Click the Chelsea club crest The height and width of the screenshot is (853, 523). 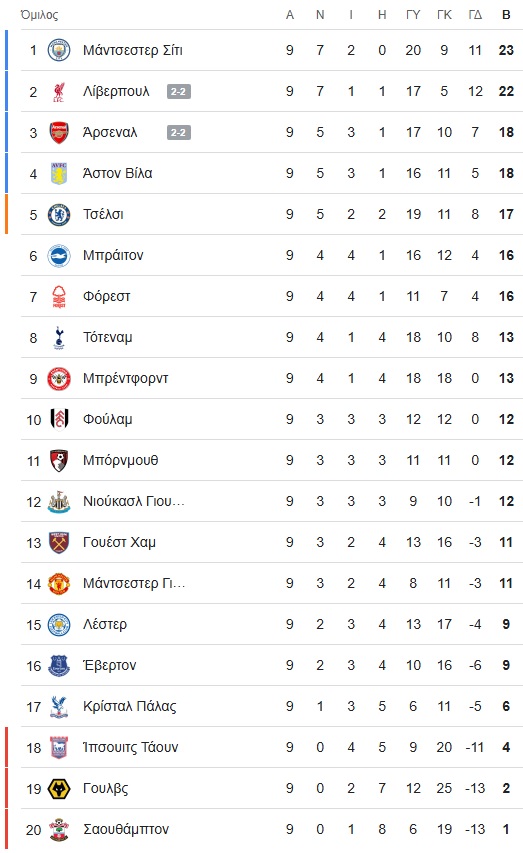[59, 214]
